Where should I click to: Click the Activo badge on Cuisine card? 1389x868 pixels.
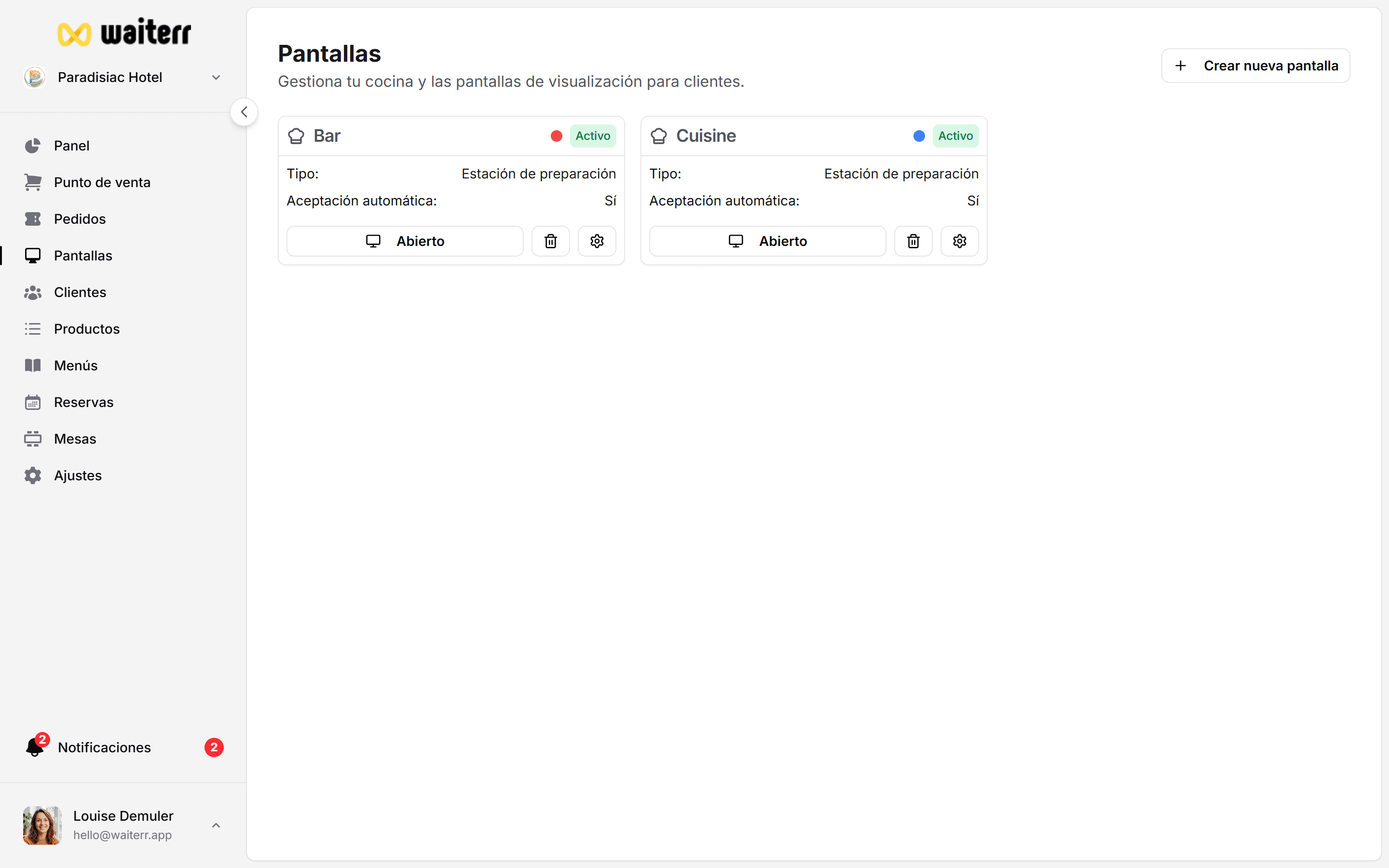[955, 136]
